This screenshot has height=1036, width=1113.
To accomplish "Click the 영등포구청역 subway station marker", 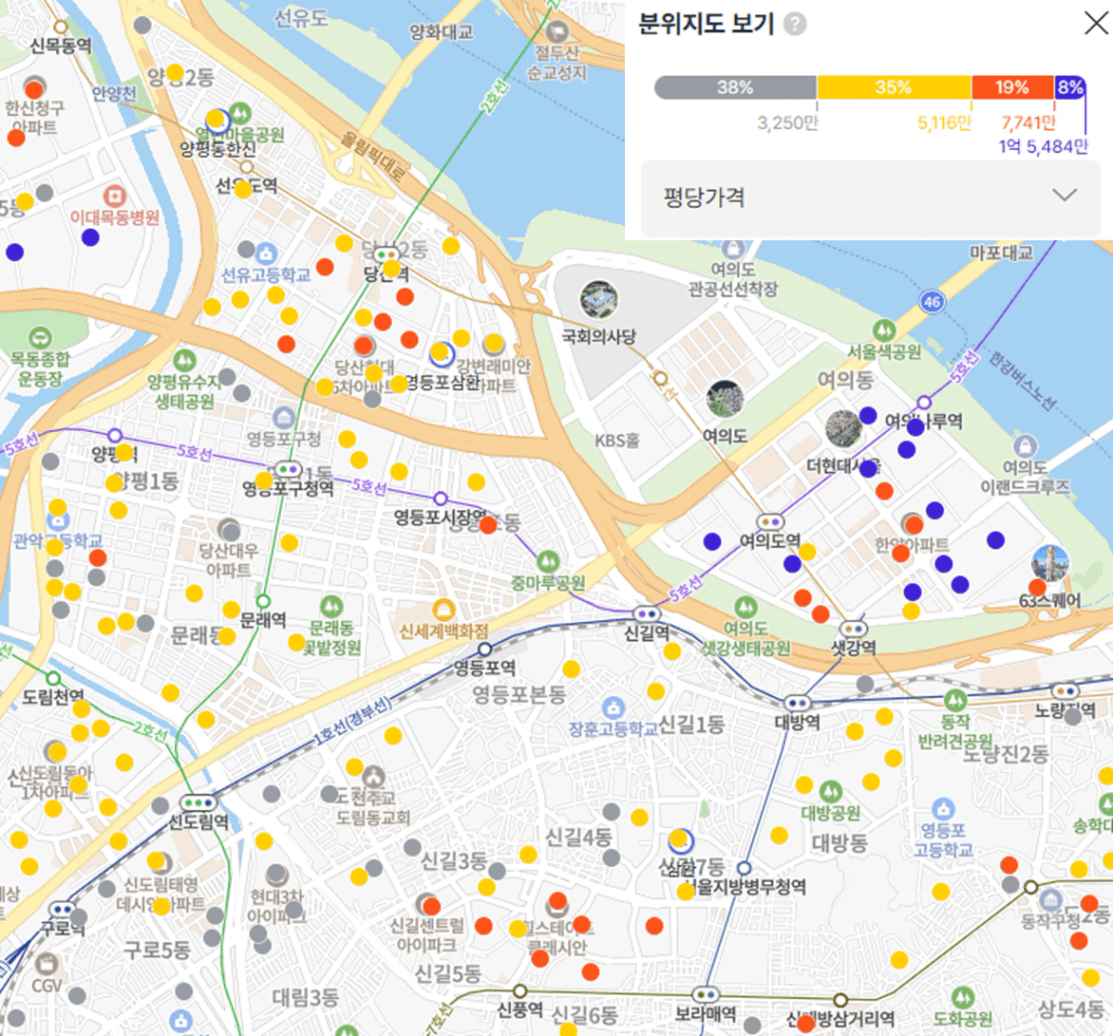I will coord(287,470).
